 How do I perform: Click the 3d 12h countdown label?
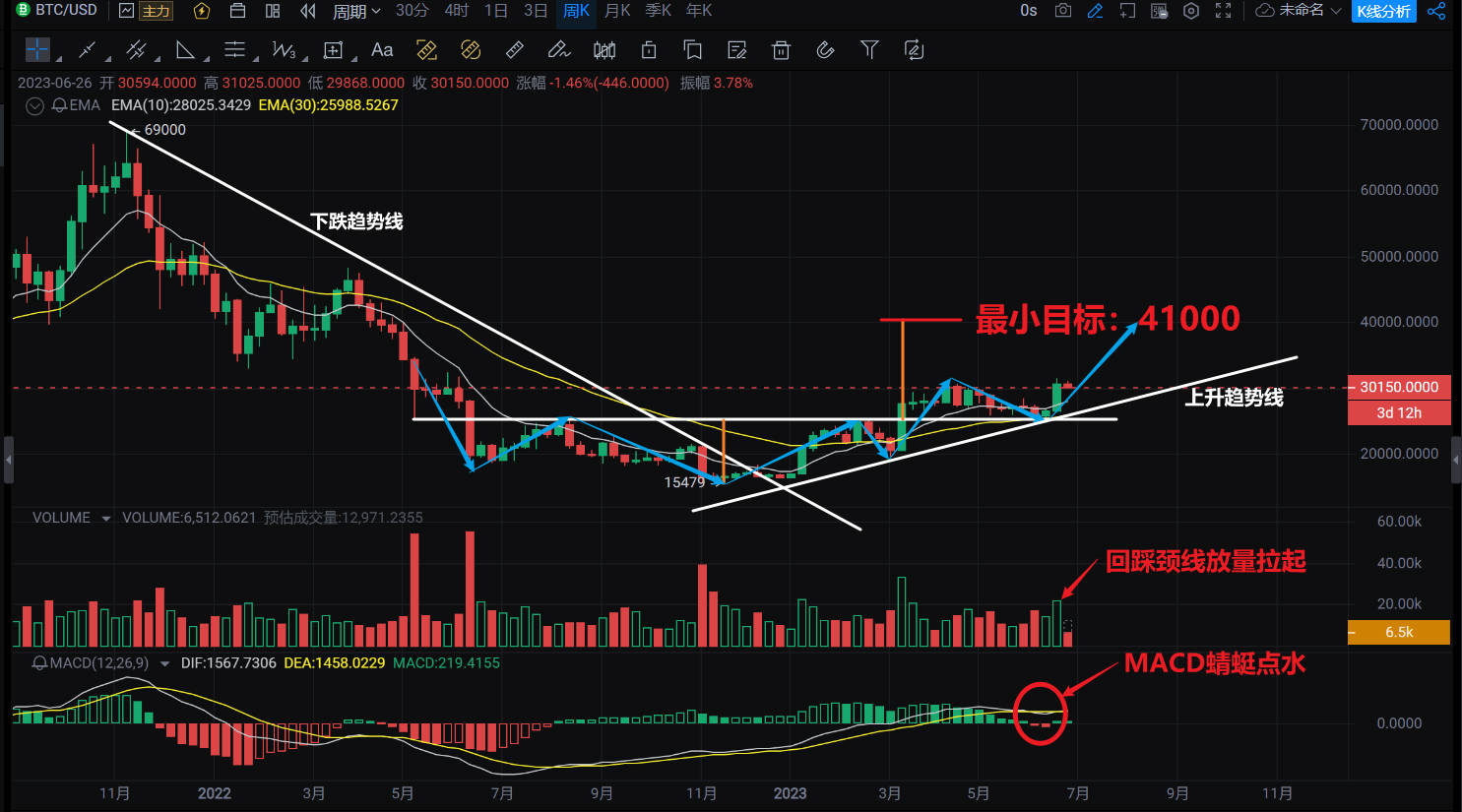(1399, 412)
